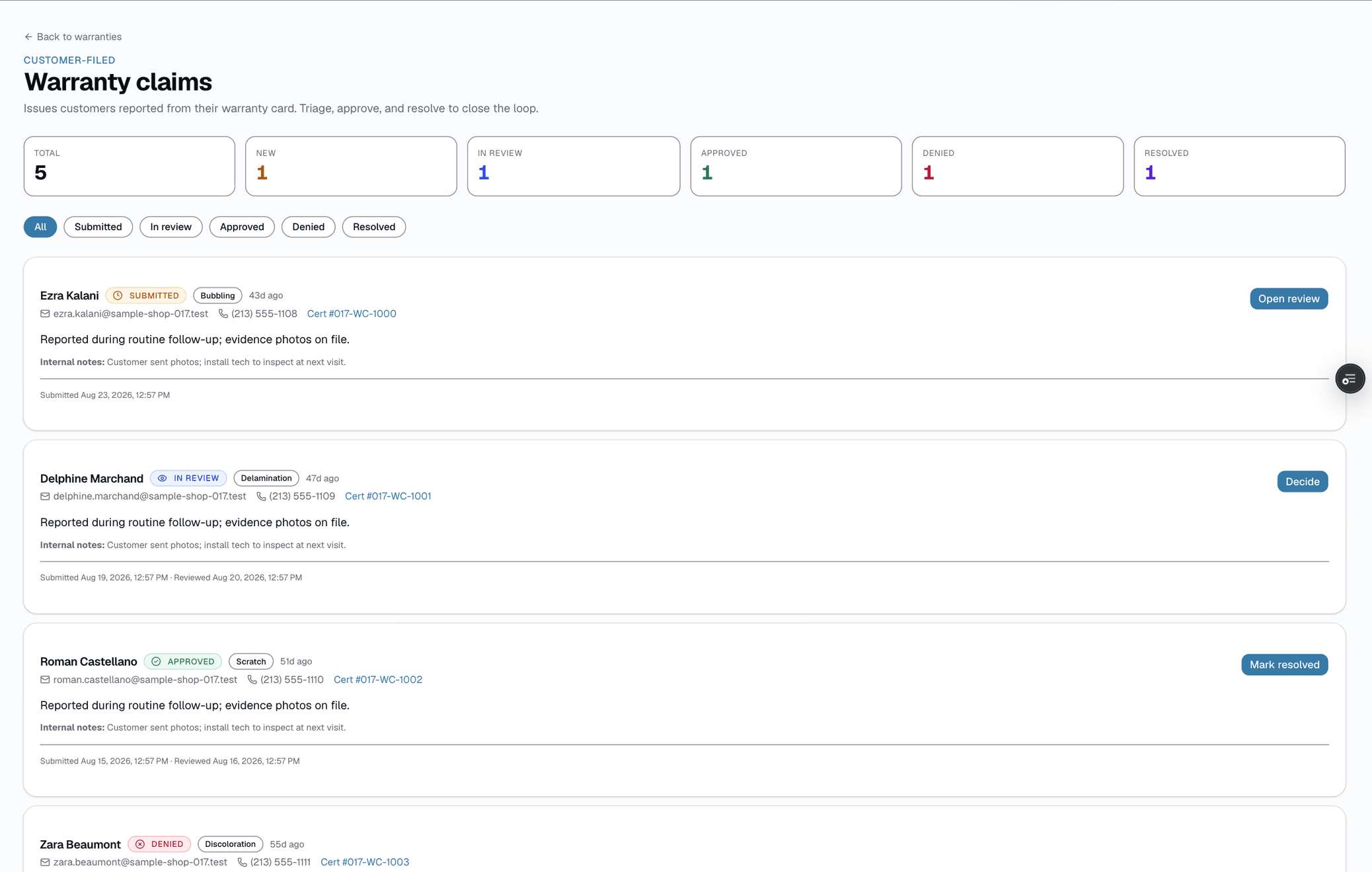Click ezra.kalani@sample-shop-017.test email text
The image size is (1372, 872).
coord(131,314)
